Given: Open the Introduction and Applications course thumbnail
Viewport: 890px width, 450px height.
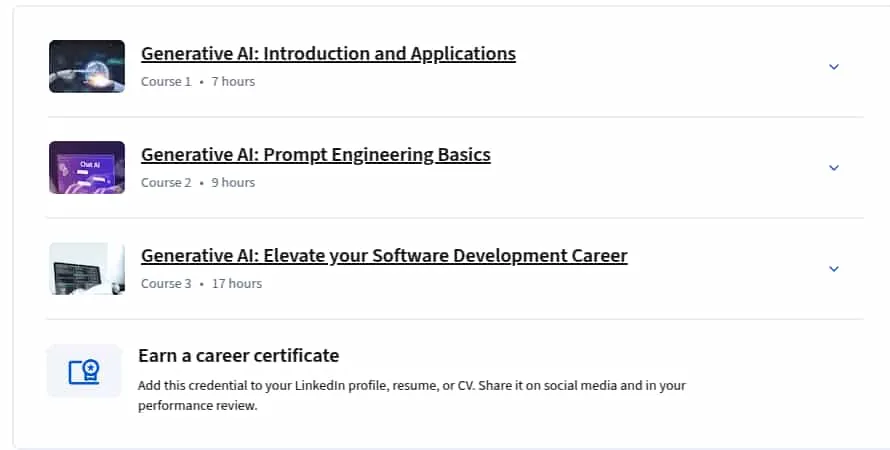Looking at the screenshot, I should [x=87, y=66].
